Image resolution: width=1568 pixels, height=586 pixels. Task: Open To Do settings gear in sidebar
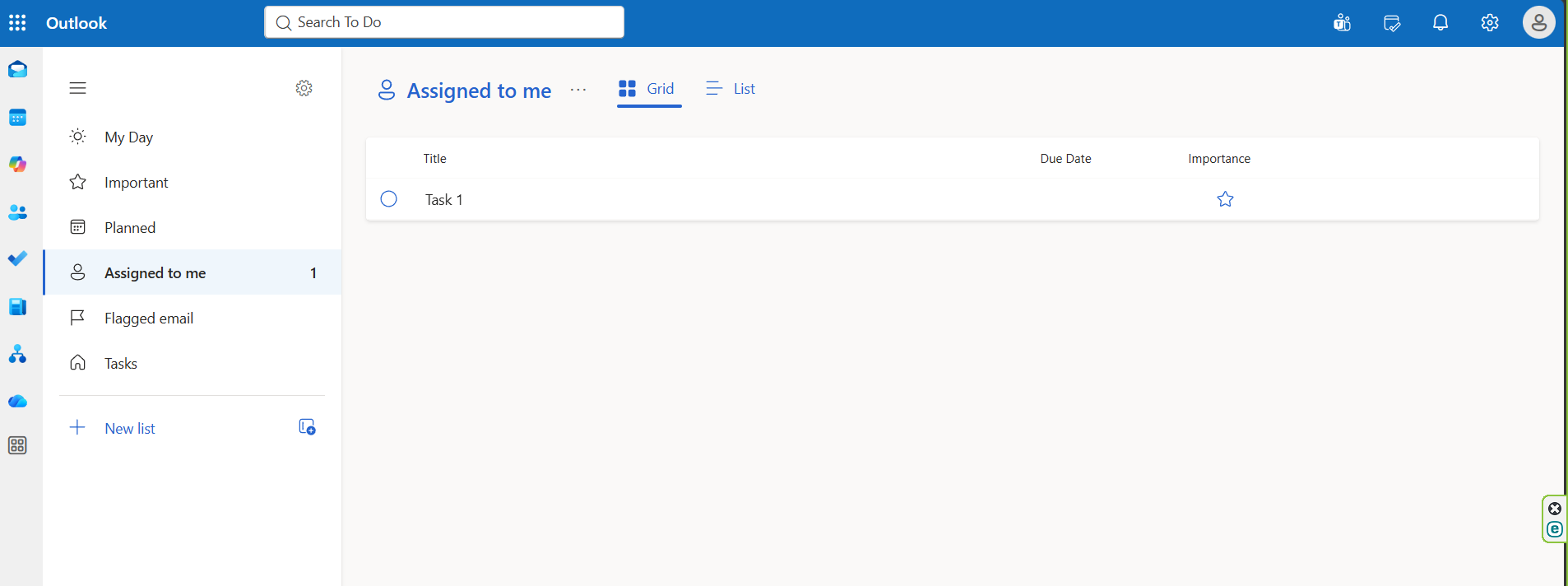(x=304, y=88)
